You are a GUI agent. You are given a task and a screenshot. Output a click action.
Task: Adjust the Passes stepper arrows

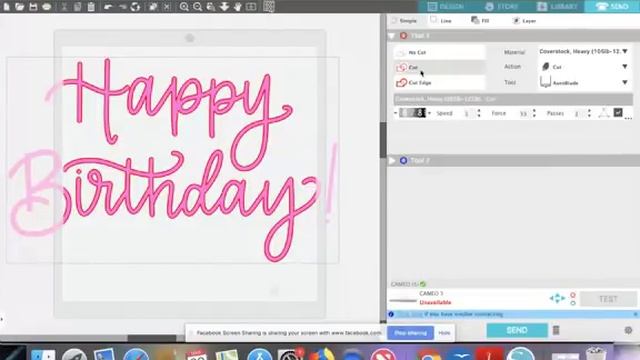tap(589, 113)
